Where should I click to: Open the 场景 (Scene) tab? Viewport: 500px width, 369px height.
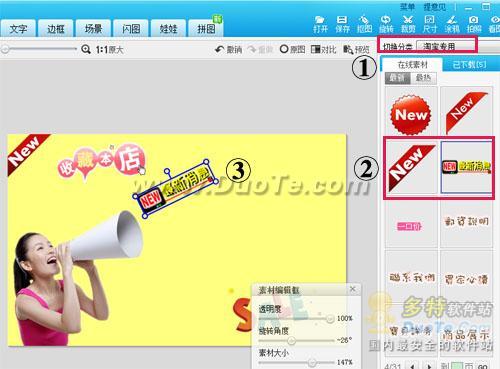pos(94,28)
